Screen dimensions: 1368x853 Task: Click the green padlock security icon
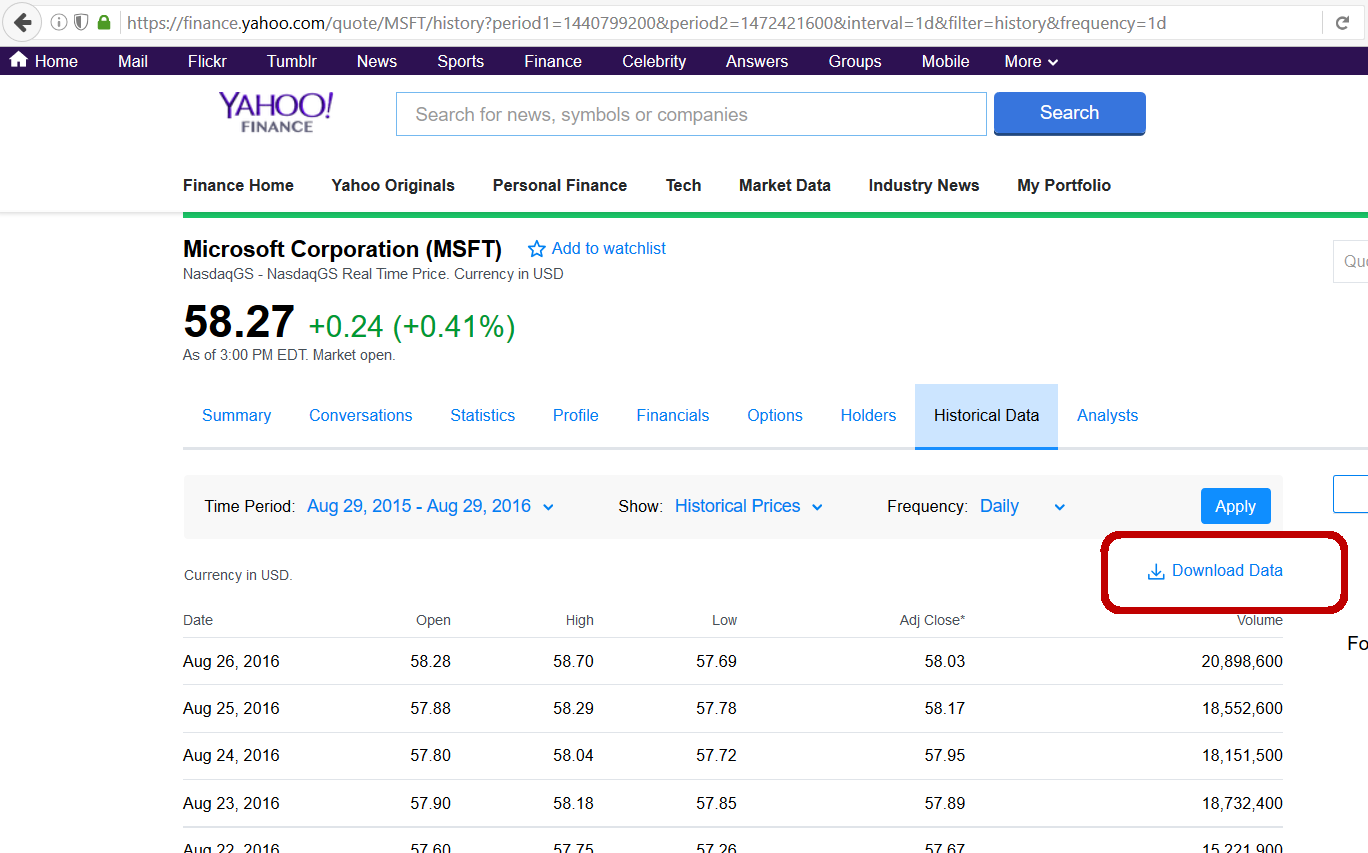[104, 22]
